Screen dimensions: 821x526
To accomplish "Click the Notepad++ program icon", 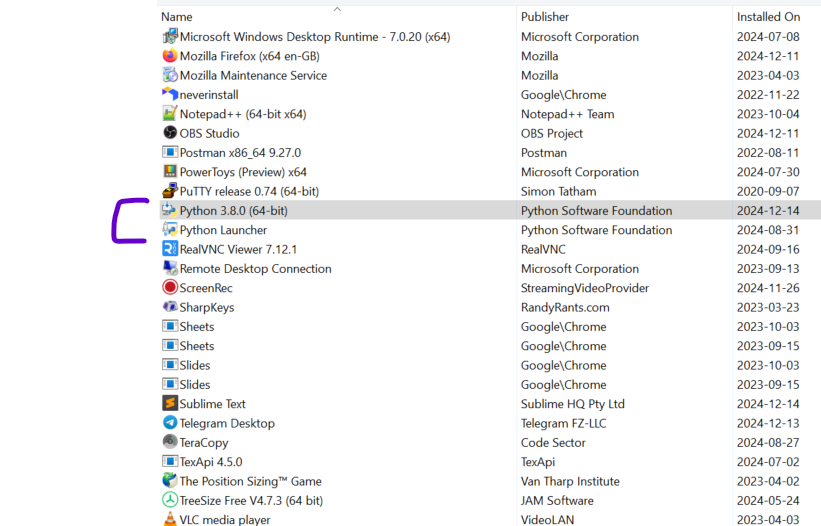I will tap(170, 114).
